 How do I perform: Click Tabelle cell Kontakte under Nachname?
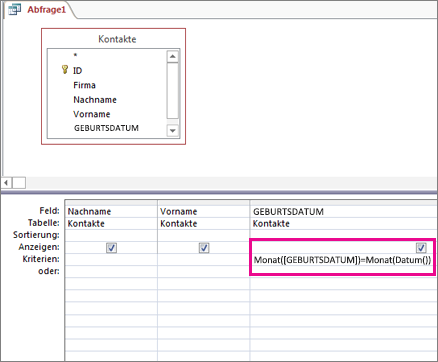point(111,223)
